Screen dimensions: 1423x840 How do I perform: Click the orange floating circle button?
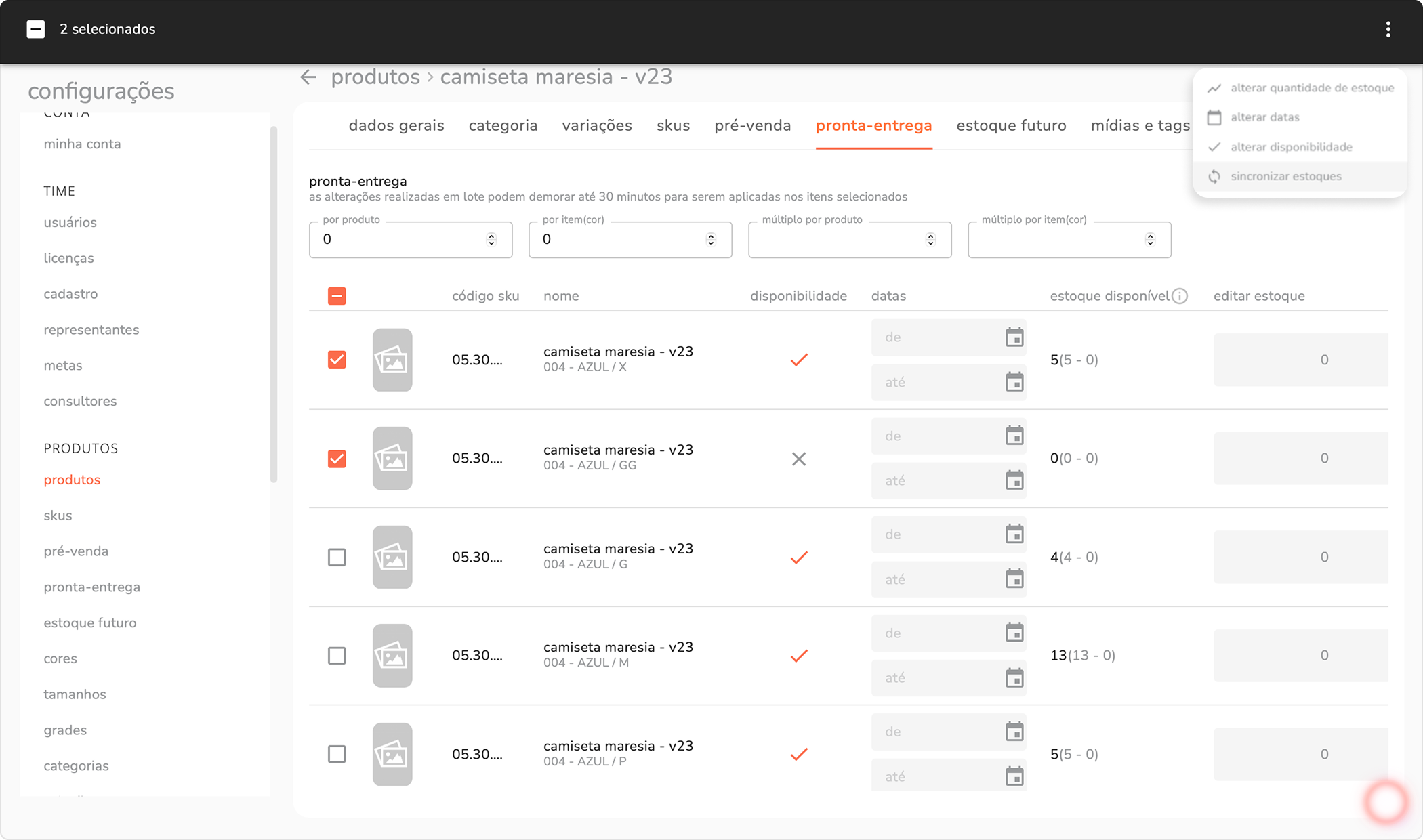point(1386,801)
